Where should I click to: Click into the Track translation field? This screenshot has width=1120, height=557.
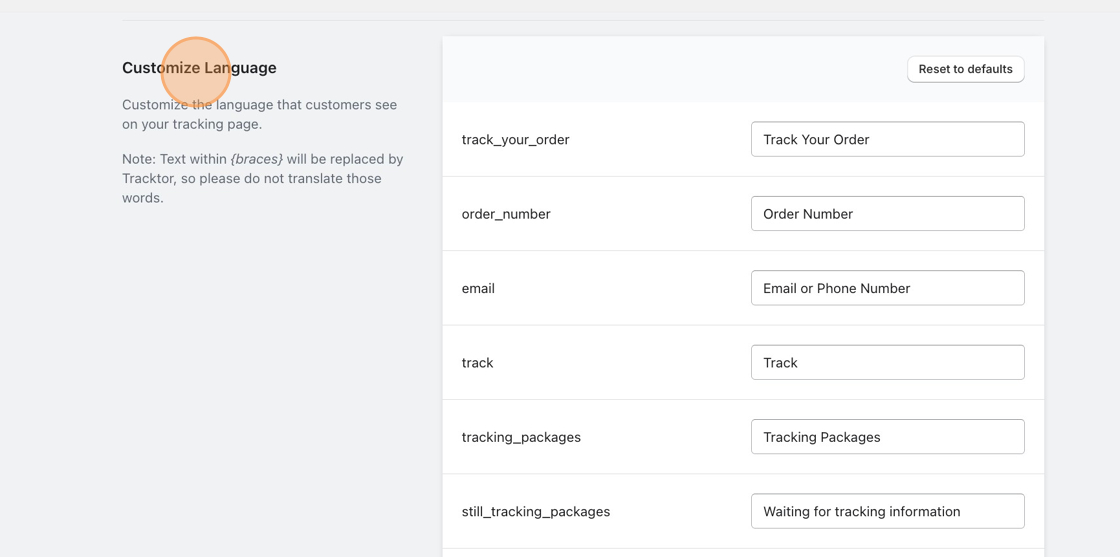[x=888, y=362]
